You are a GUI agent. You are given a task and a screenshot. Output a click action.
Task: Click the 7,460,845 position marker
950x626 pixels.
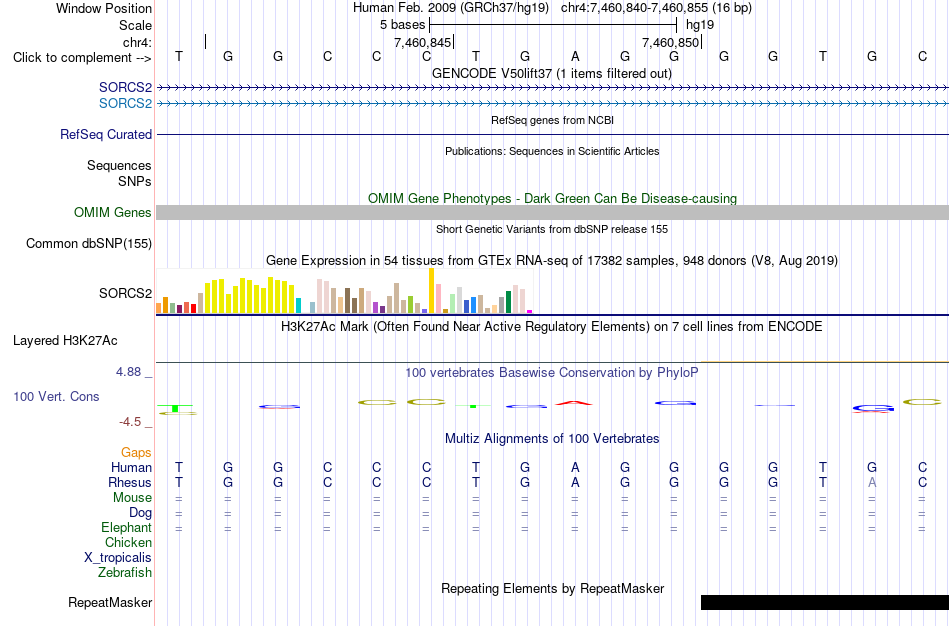pyautogui.click(x=422, y=42)
